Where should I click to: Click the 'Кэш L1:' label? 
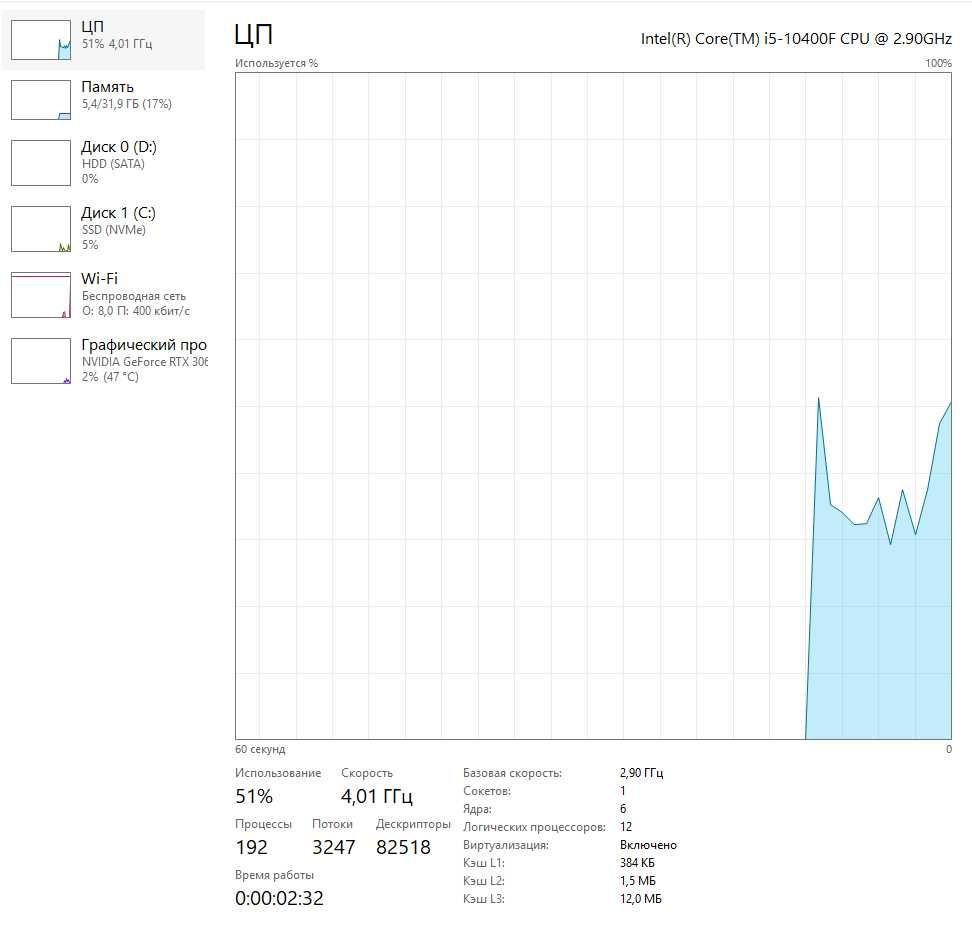pos(484,863)
